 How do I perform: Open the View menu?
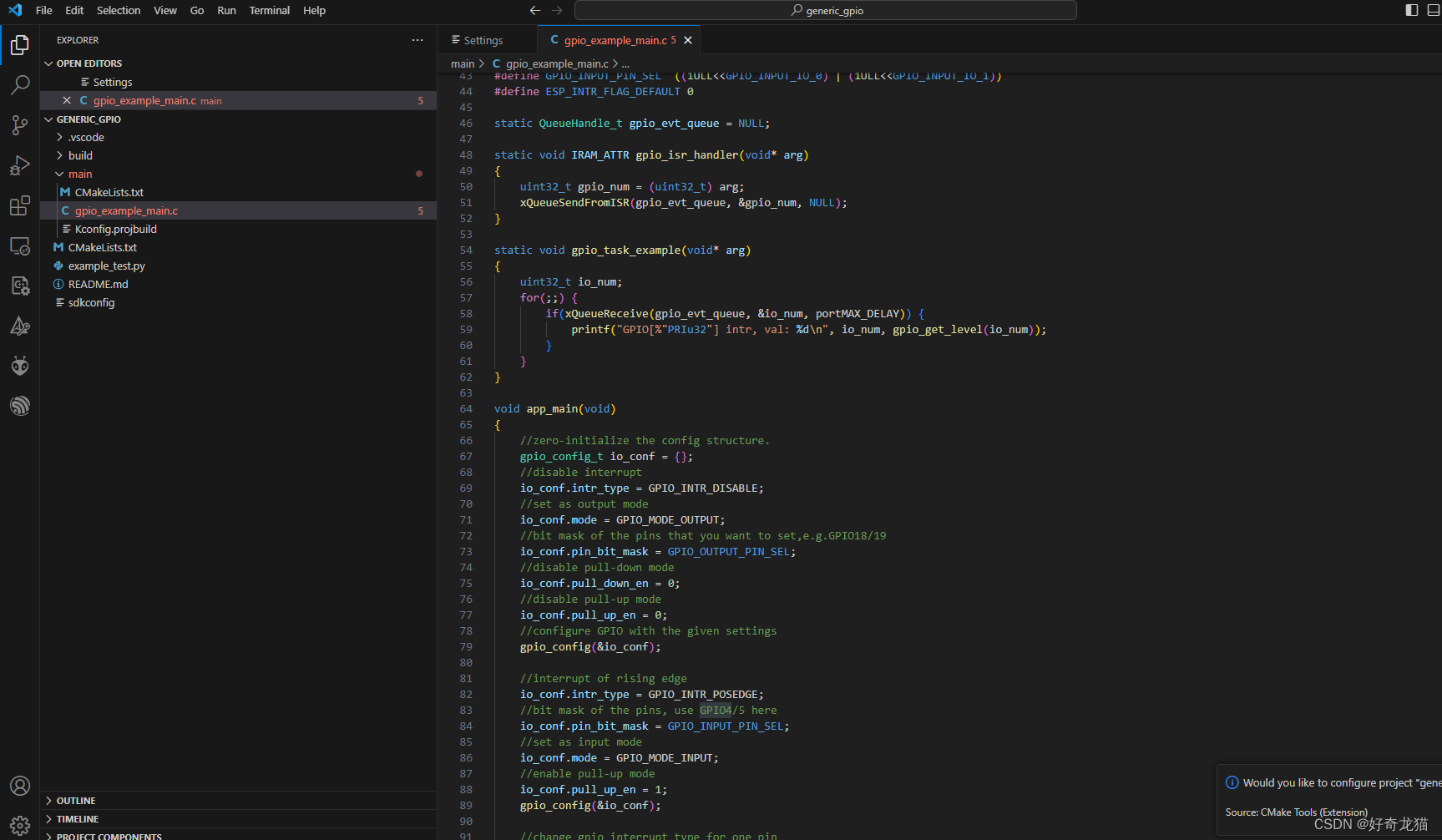(165, 10)
